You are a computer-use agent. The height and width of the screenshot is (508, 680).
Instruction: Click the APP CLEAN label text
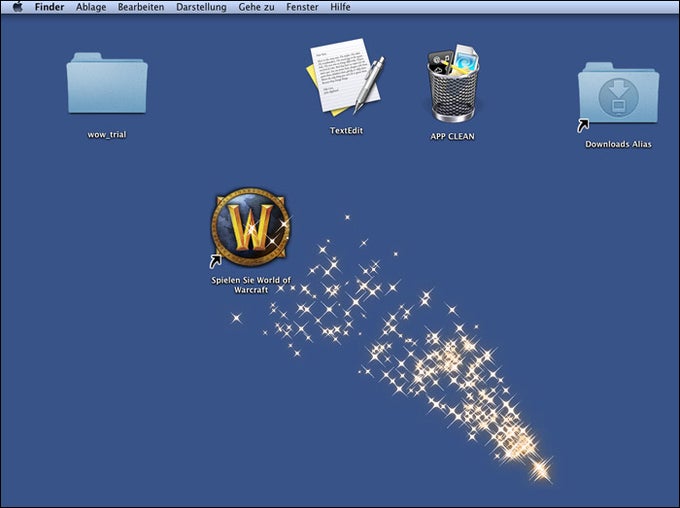pos(452,137)
